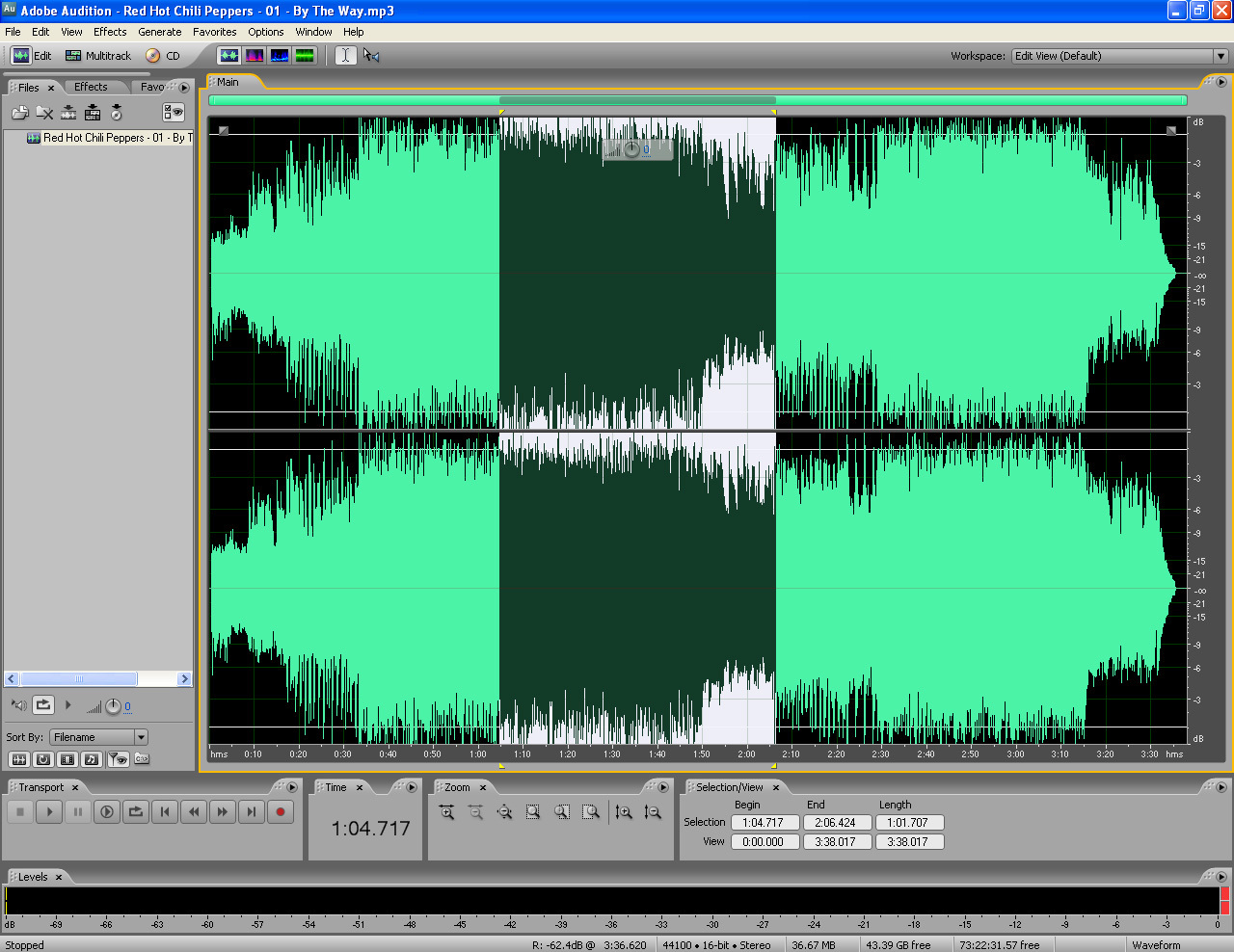1234x952 pixels.
Task: Choose the Time Selection tool
Action: click(x=345, y=56)
